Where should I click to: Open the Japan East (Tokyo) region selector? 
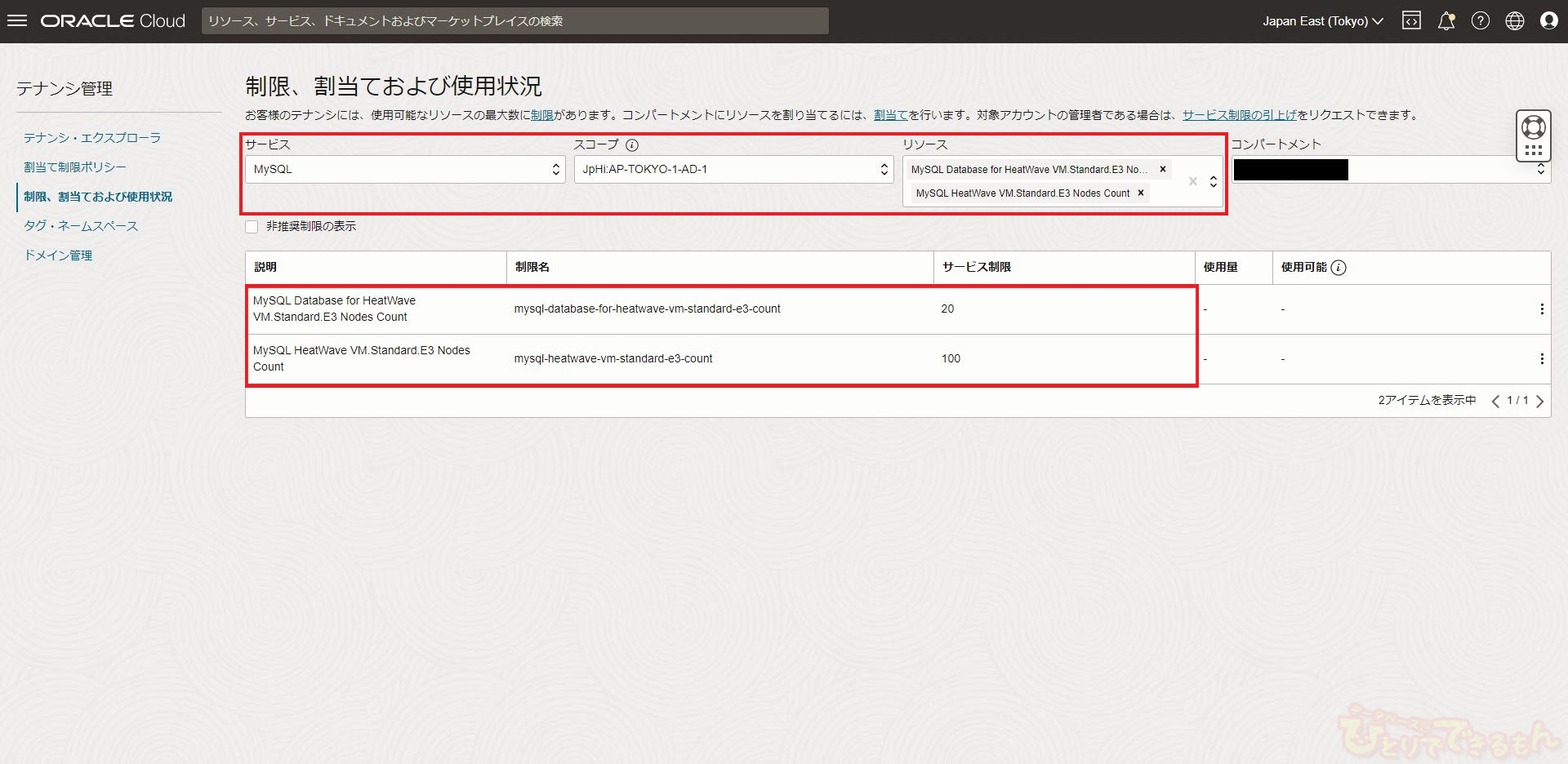[x=1322, y=21]
